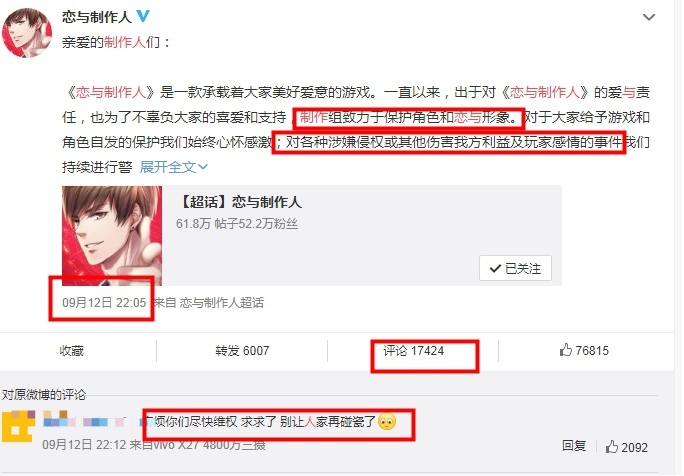Click the blushing emoji in the comment
This screenshot has height=476, width=684.
(x=387, y=421)
